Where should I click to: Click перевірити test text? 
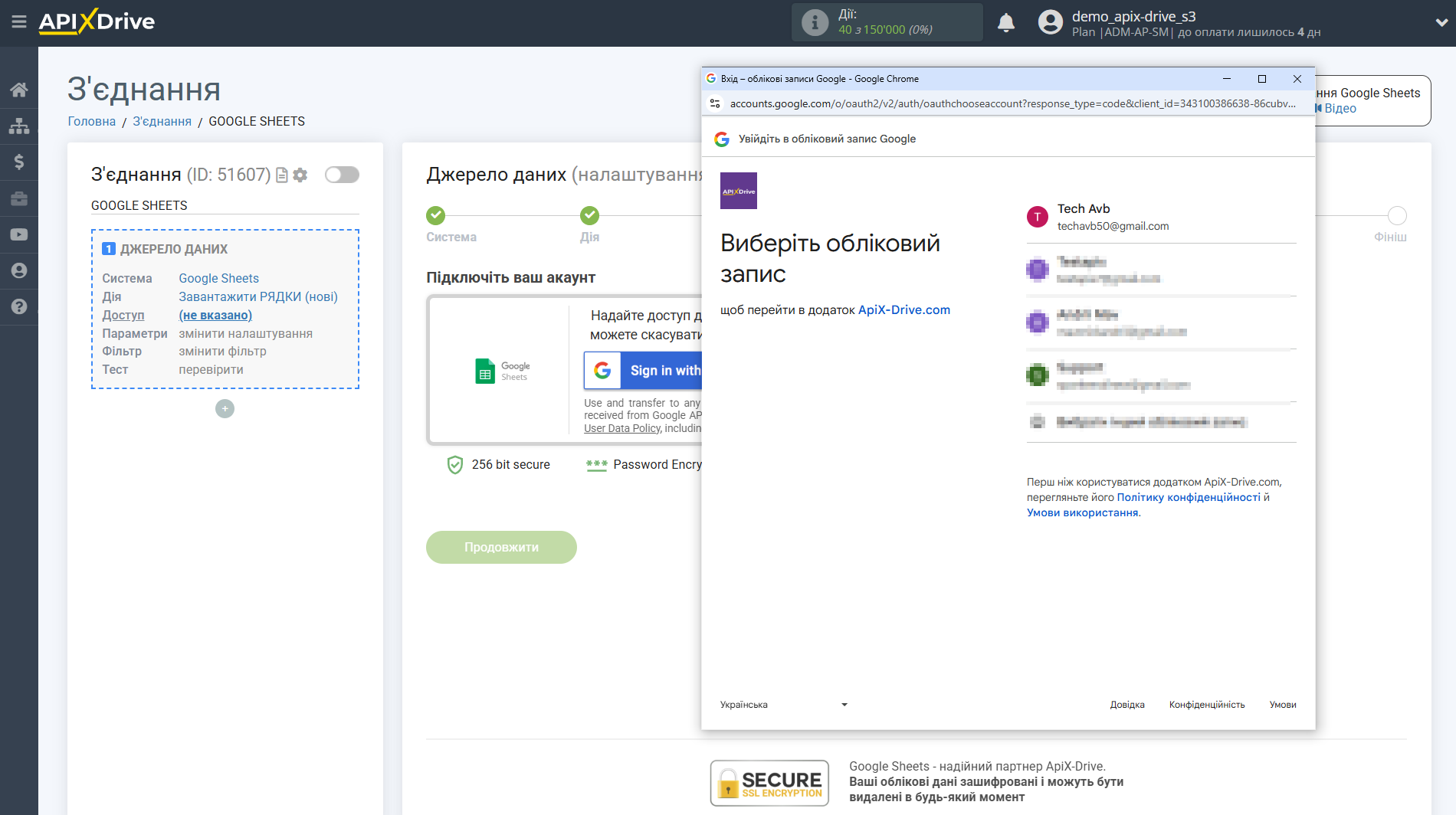(211, 369)
